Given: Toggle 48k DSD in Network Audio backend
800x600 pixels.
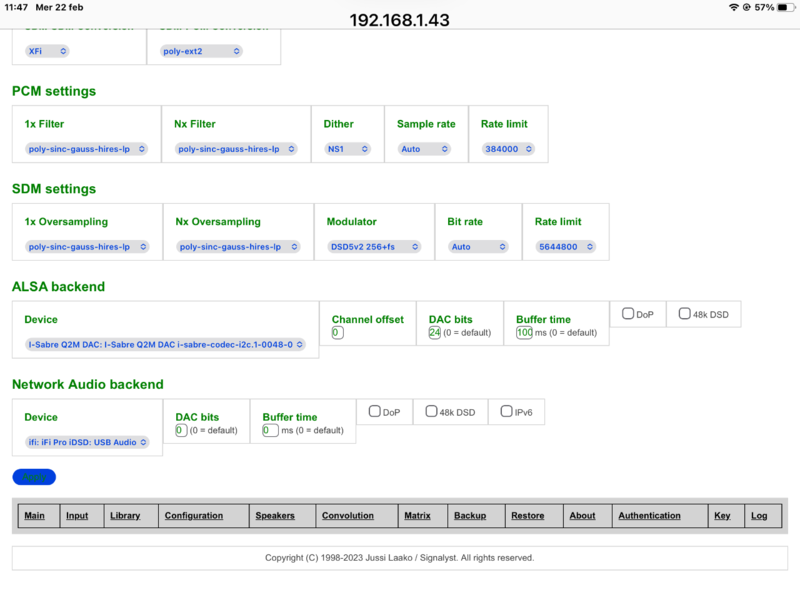Looking at the screenshot, I should [432, 411].
